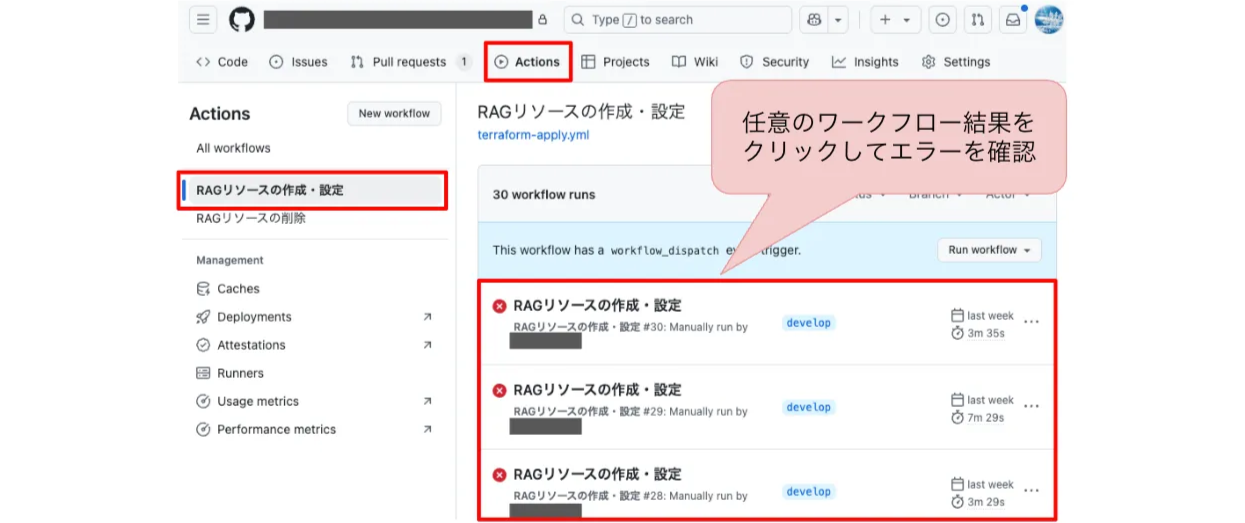1245x523 pixels.
Task: Click the New workflow button
Action: pos(394,114)
